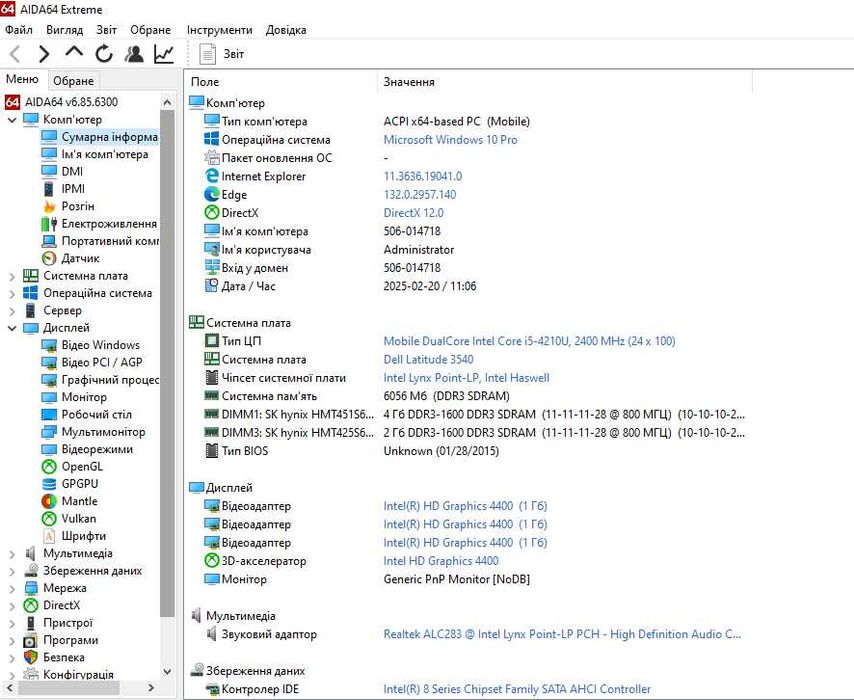This screenshot has width=854, height=700.
Task: Switch to the Меню sidebar tab
Action: tap(22, 80)
